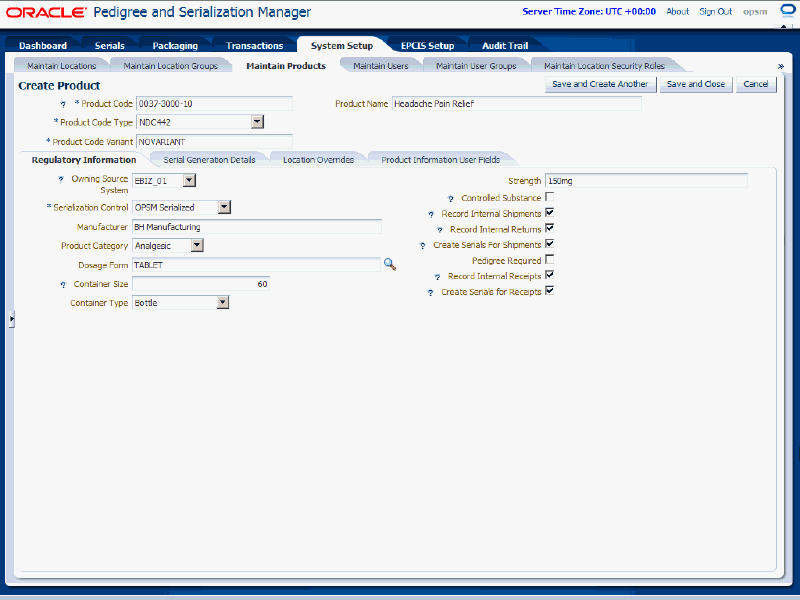Screen dimensions: 800x600
Task: Click into the Container Size field
Action: (x=201, y=284)
